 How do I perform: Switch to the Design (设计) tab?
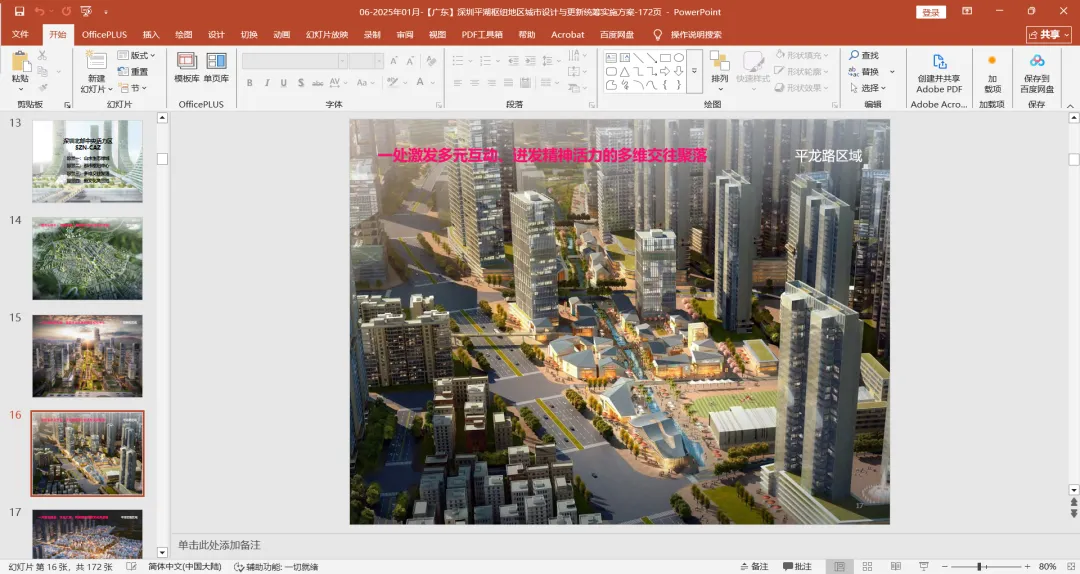pos(216,34)
